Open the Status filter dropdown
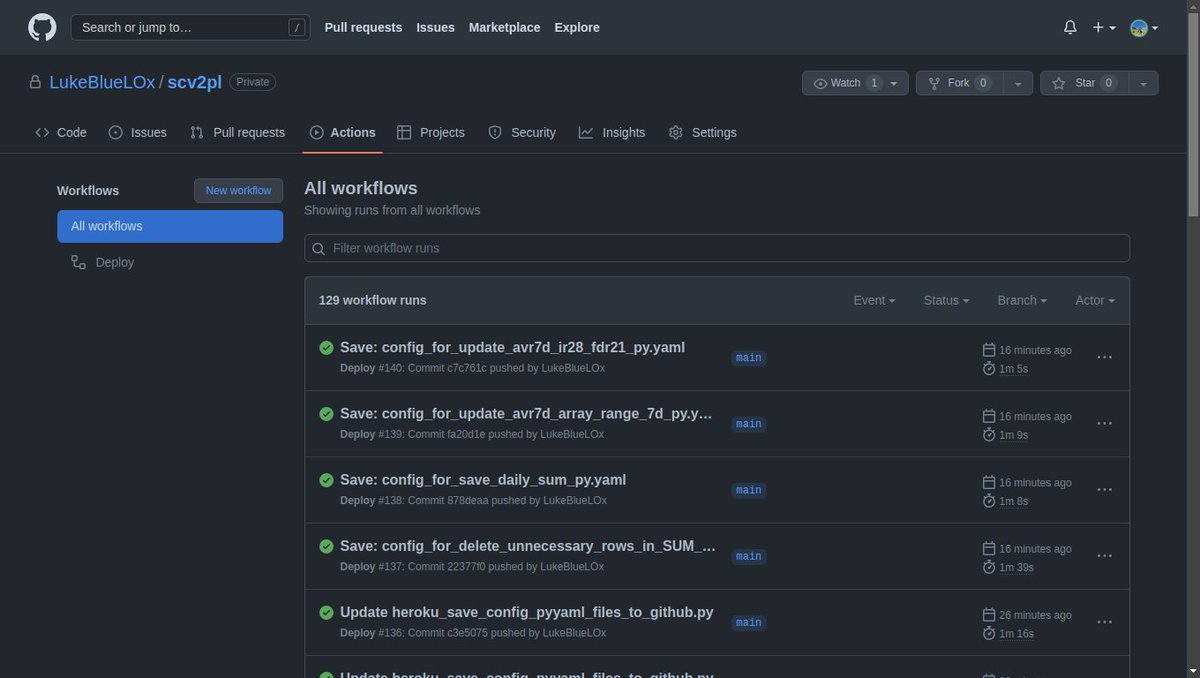 click(x=946, y=300)
